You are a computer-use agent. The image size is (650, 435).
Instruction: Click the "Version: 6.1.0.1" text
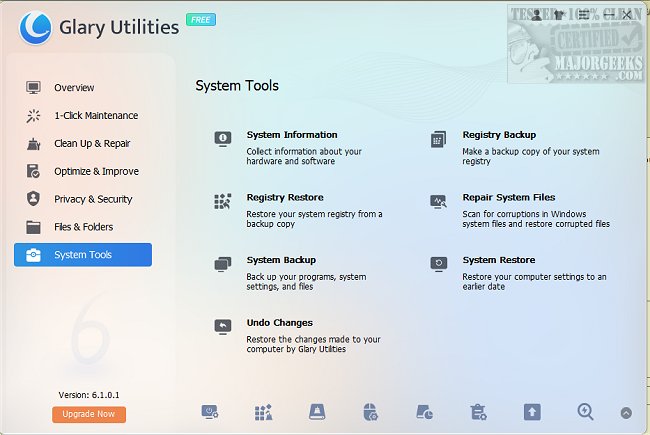(89, 395)
